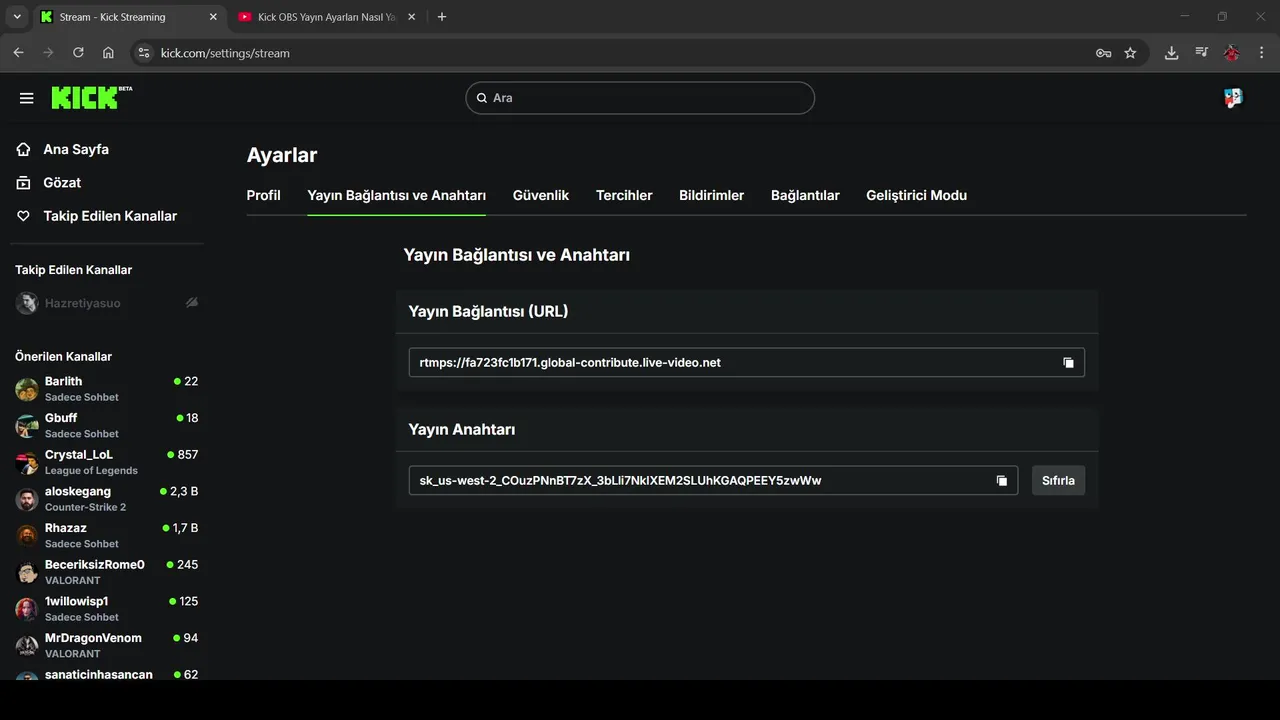Switch to the Bağlantılar tab
Screen dimensions: 1280x720
(805, 196)
